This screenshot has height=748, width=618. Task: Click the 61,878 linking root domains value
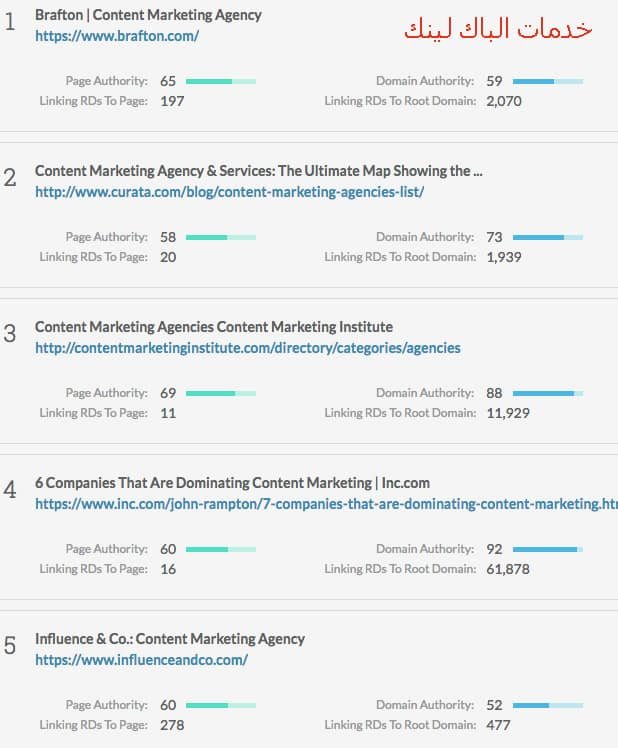pyautogui.click(x=508, y=569)
